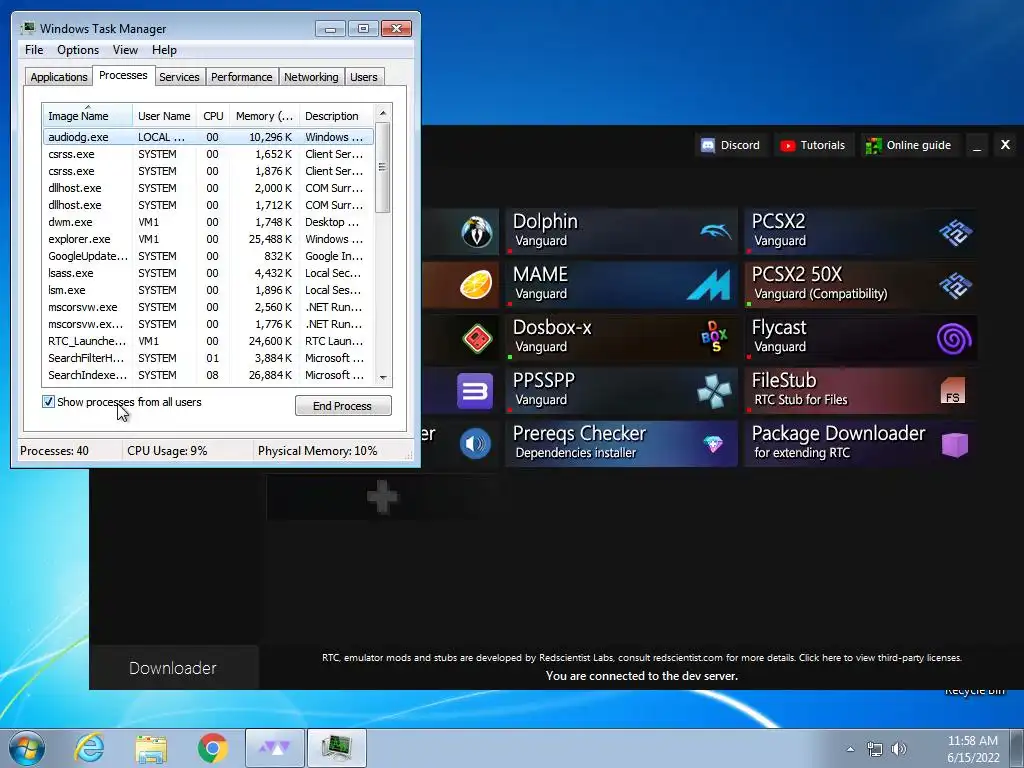
Task: Click the process list scrollbar thumb
Action: coord(383,167)
